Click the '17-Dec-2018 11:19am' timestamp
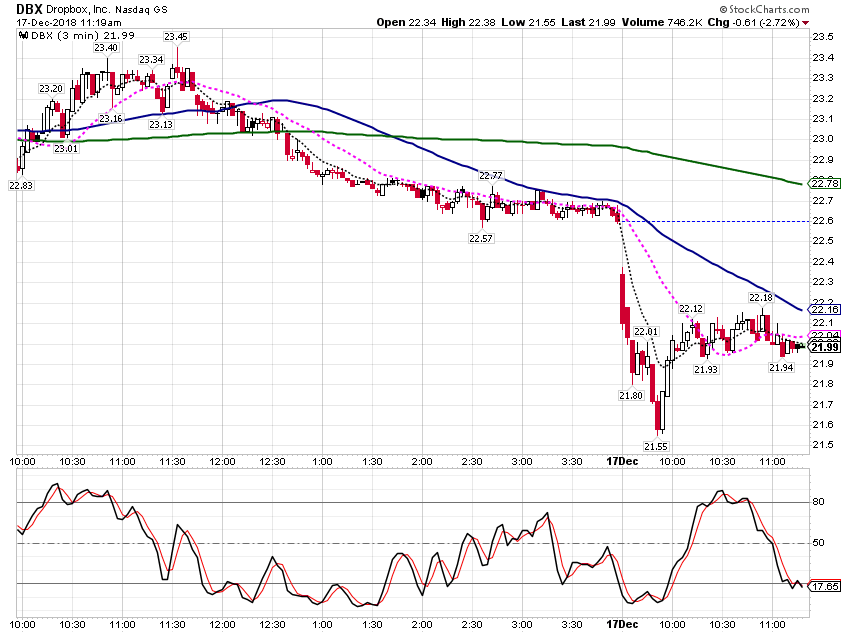This screenshot has height=633, width=850. click(x=69, y=23)
